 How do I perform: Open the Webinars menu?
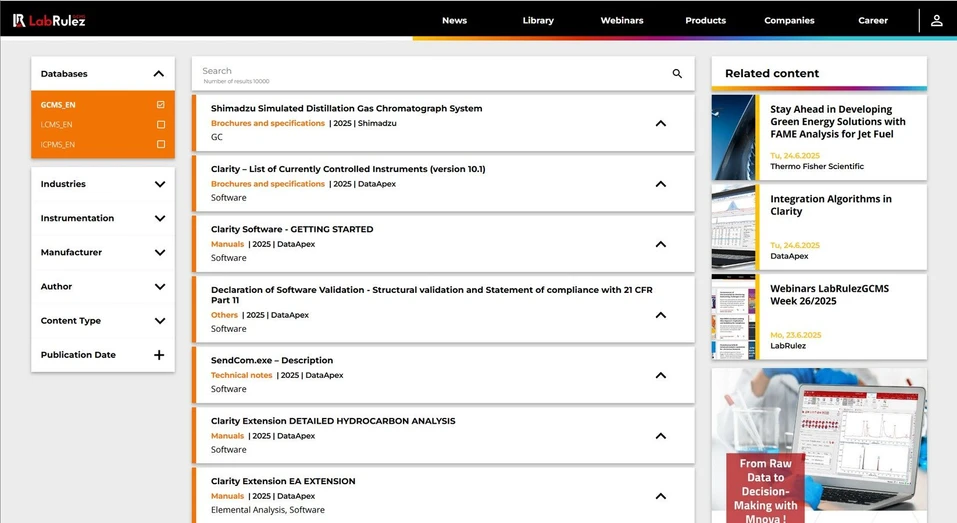[621, 20]
